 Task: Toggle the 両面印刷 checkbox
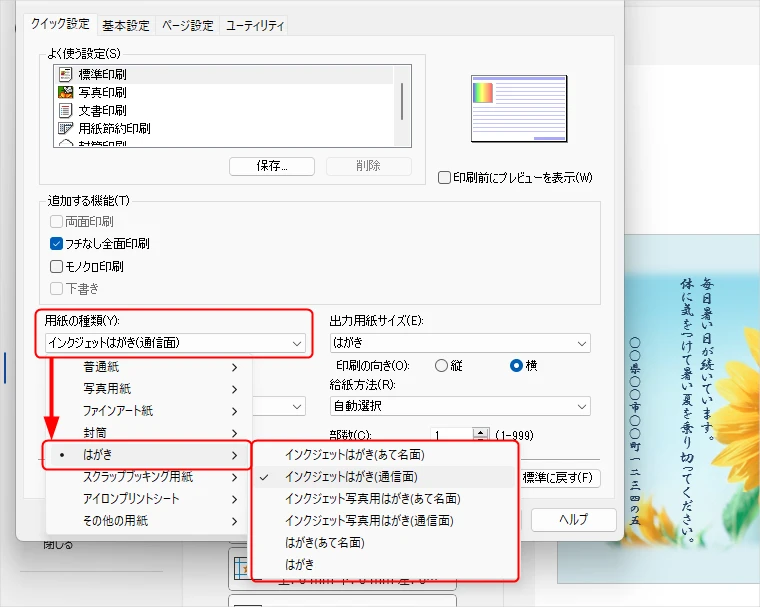(x=56, y=222)
